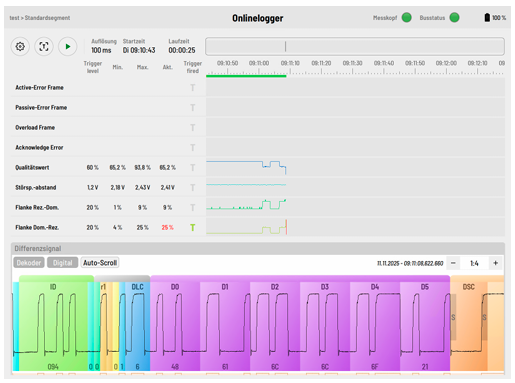This screenshot has width=515, height=383.
Task: Click the timestamp 11.11.2025 - 09:11:08.622.660
Action: pos(410,263)
